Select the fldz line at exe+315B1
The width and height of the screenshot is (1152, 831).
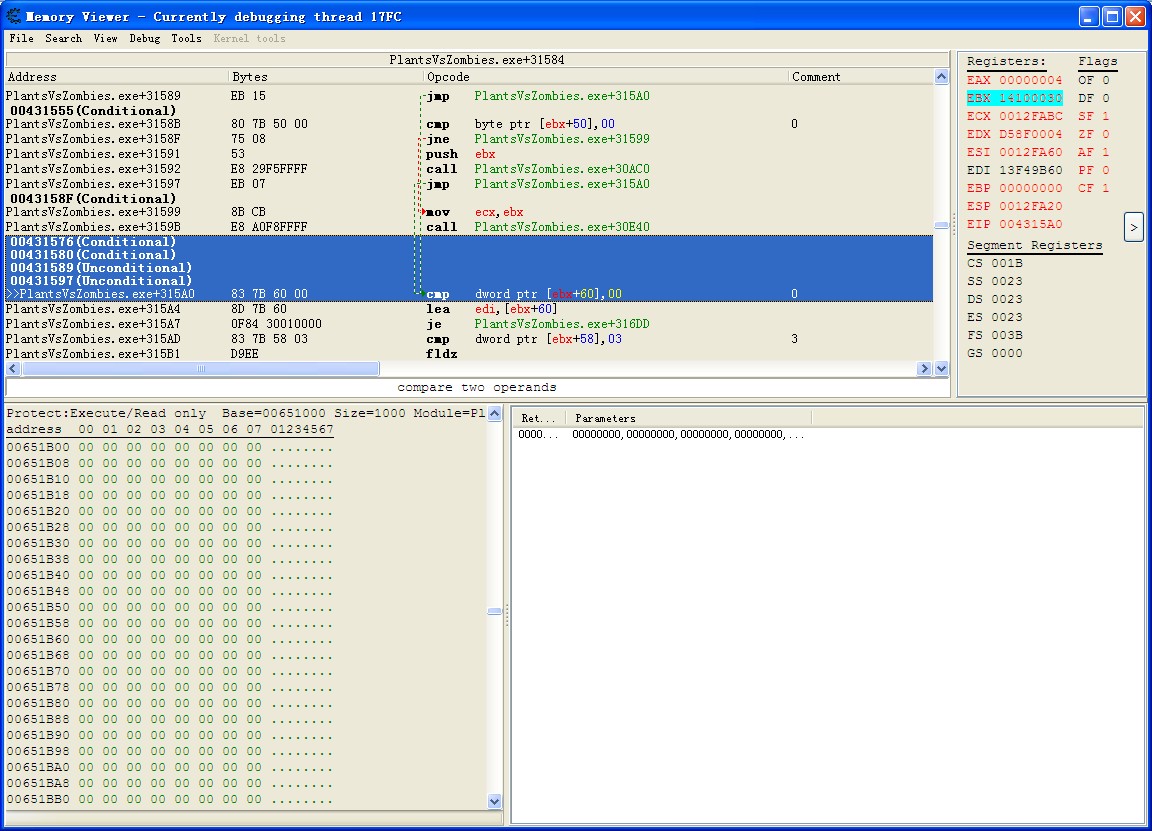point(469,353)
